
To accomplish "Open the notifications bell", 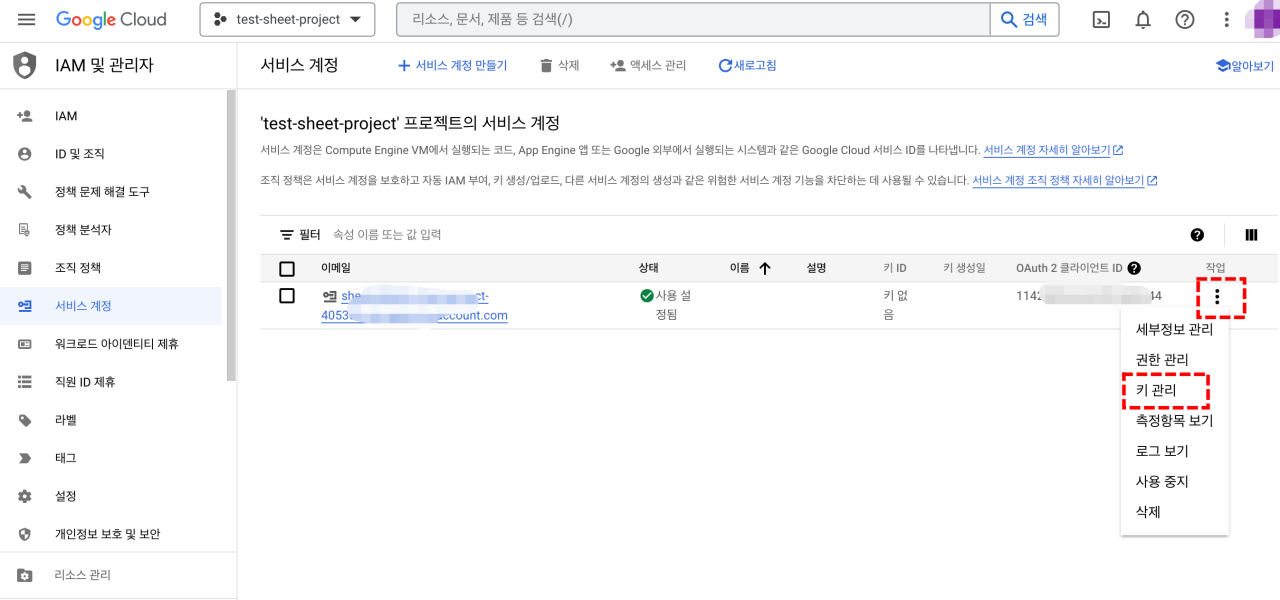I will (1143, 20).
